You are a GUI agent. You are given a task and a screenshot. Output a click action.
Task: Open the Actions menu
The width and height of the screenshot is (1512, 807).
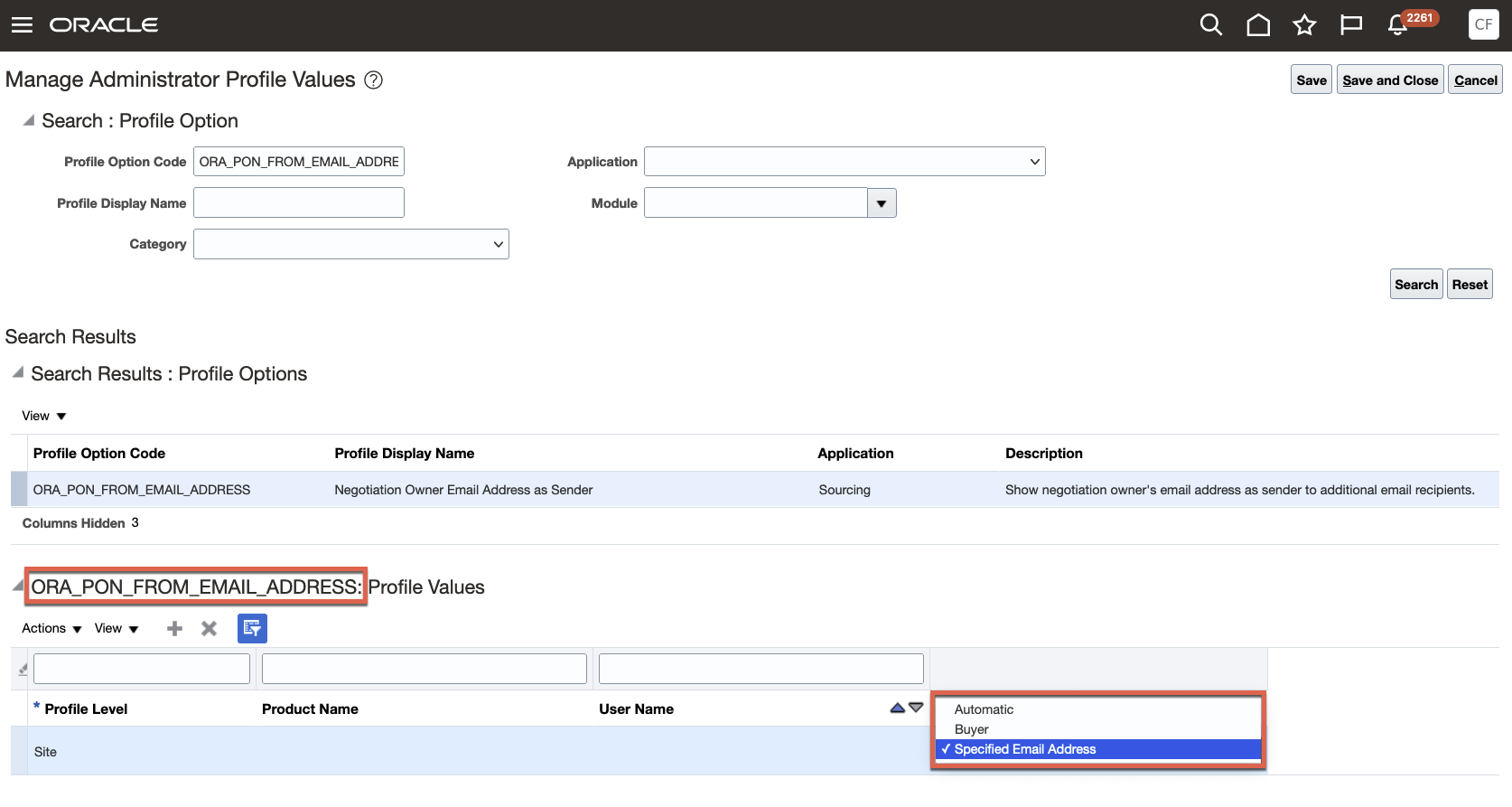tap(51, 628)
